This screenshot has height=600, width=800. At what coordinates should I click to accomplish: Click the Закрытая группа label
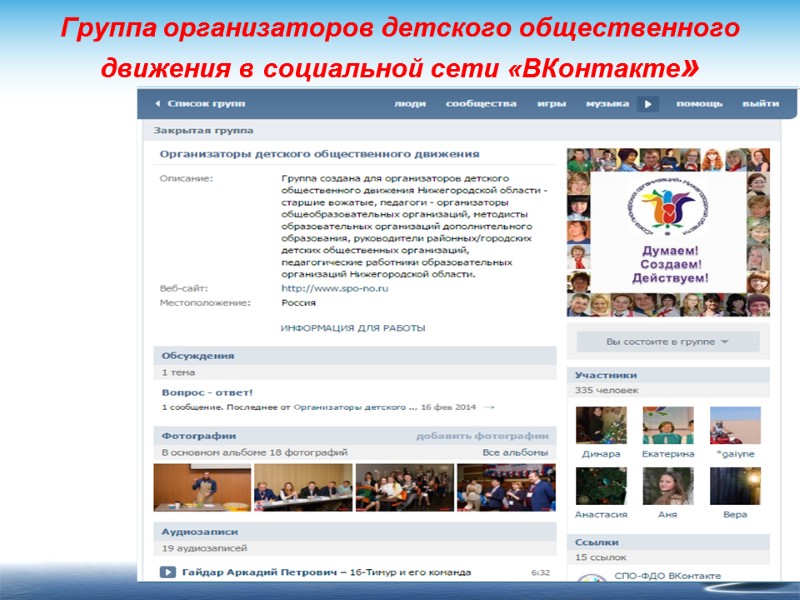pos(204,131)
